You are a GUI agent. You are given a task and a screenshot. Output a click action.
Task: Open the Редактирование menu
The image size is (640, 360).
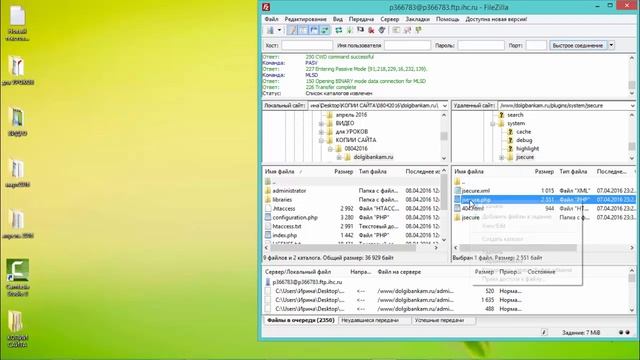coord(305,19)
